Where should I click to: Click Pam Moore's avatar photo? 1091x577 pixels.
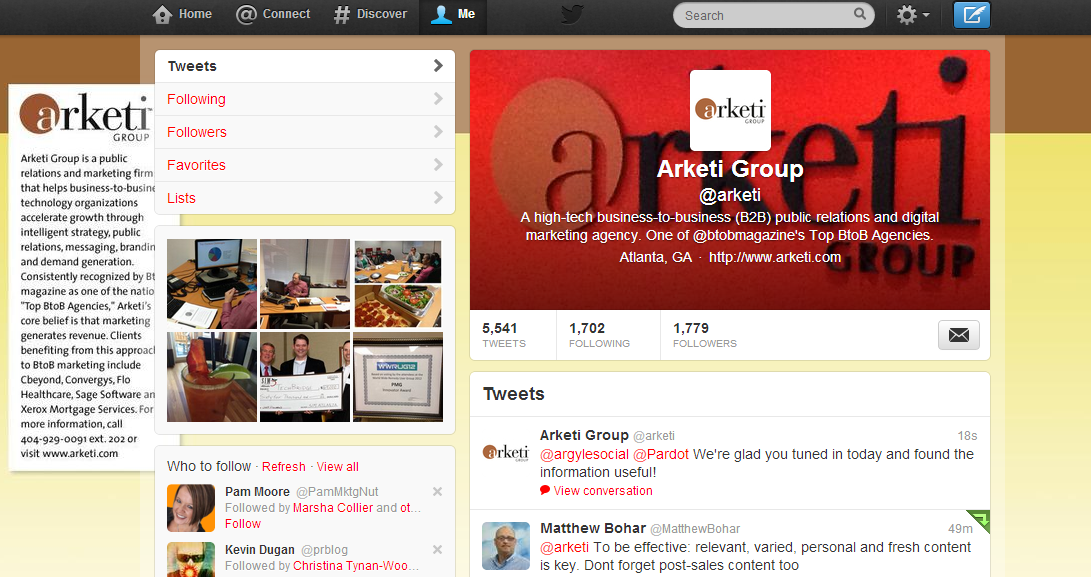(191, 508)
